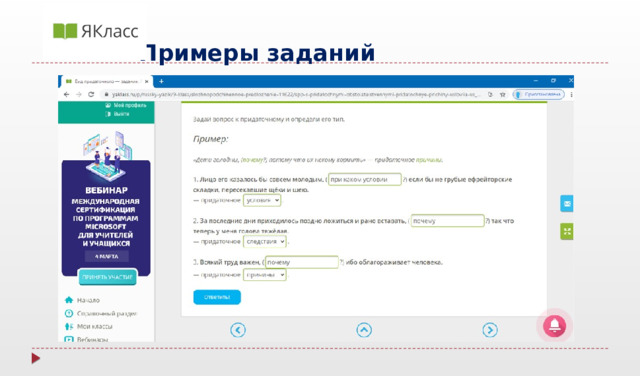The image size is (640, 376).
Task: Click the ЯКласс logo on the slide
Action: click(x=96, y=31)
